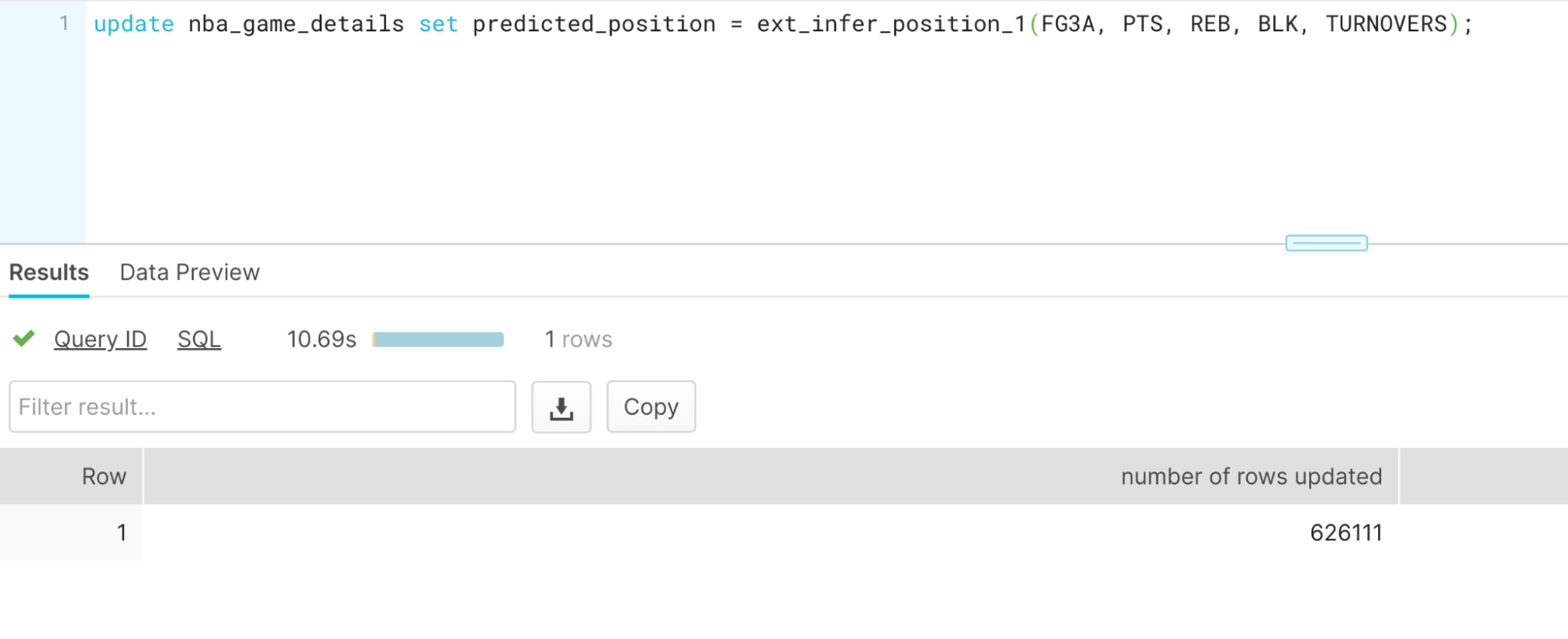Place cursor on the update keyword
Viewport: 1568px width, 639px height.
click(133, 24)
